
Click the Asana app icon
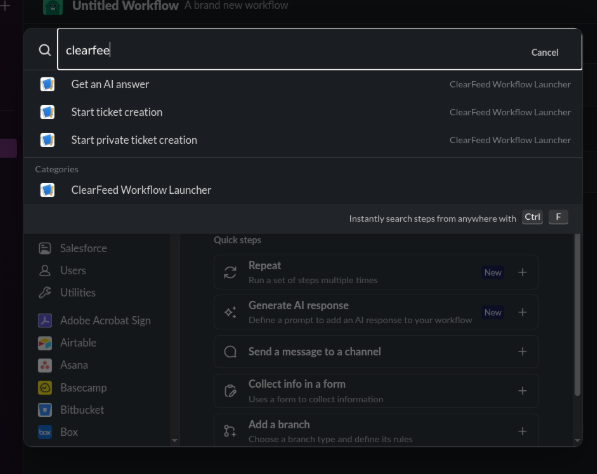tap(45, 365)
